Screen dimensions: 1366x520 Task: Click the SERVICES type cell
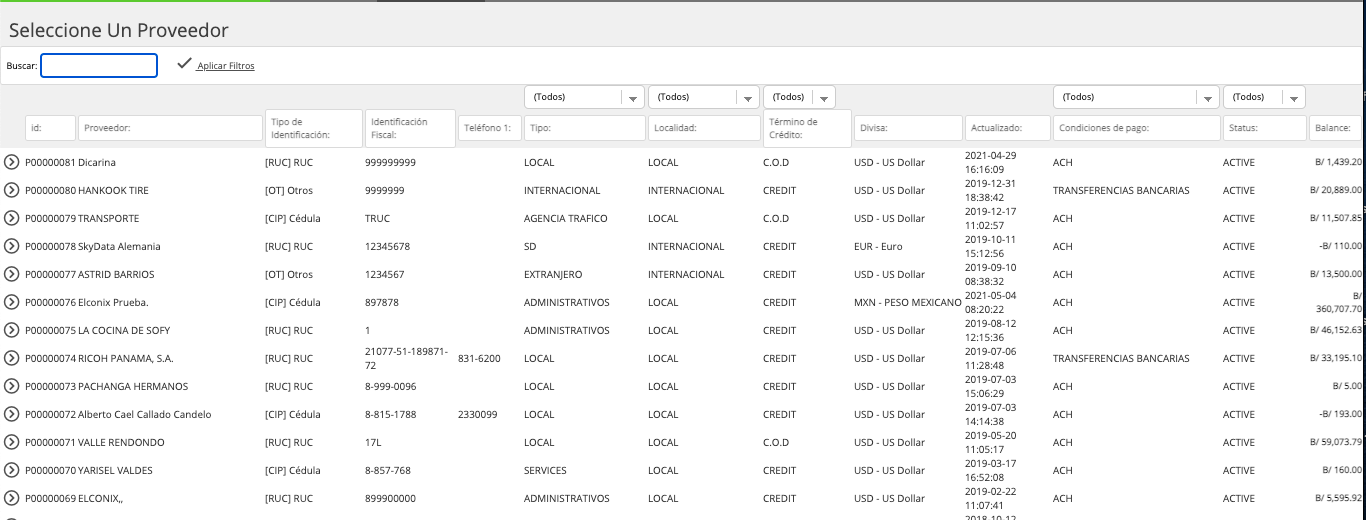click(545, 470)
